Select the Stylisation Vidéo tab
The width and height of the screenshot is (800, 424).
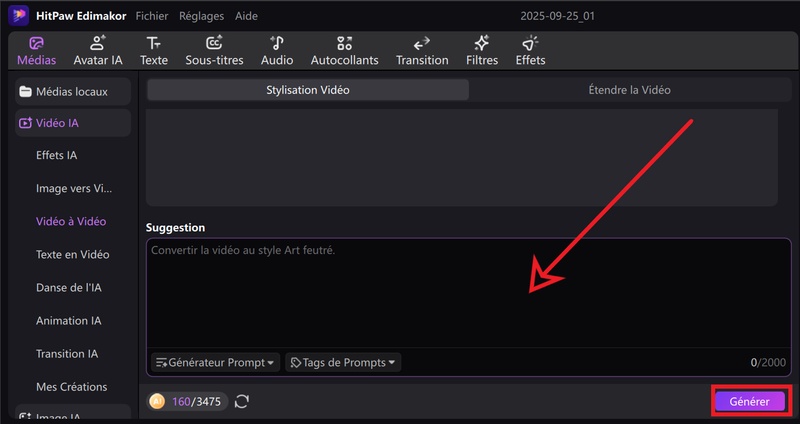point(308,90)
